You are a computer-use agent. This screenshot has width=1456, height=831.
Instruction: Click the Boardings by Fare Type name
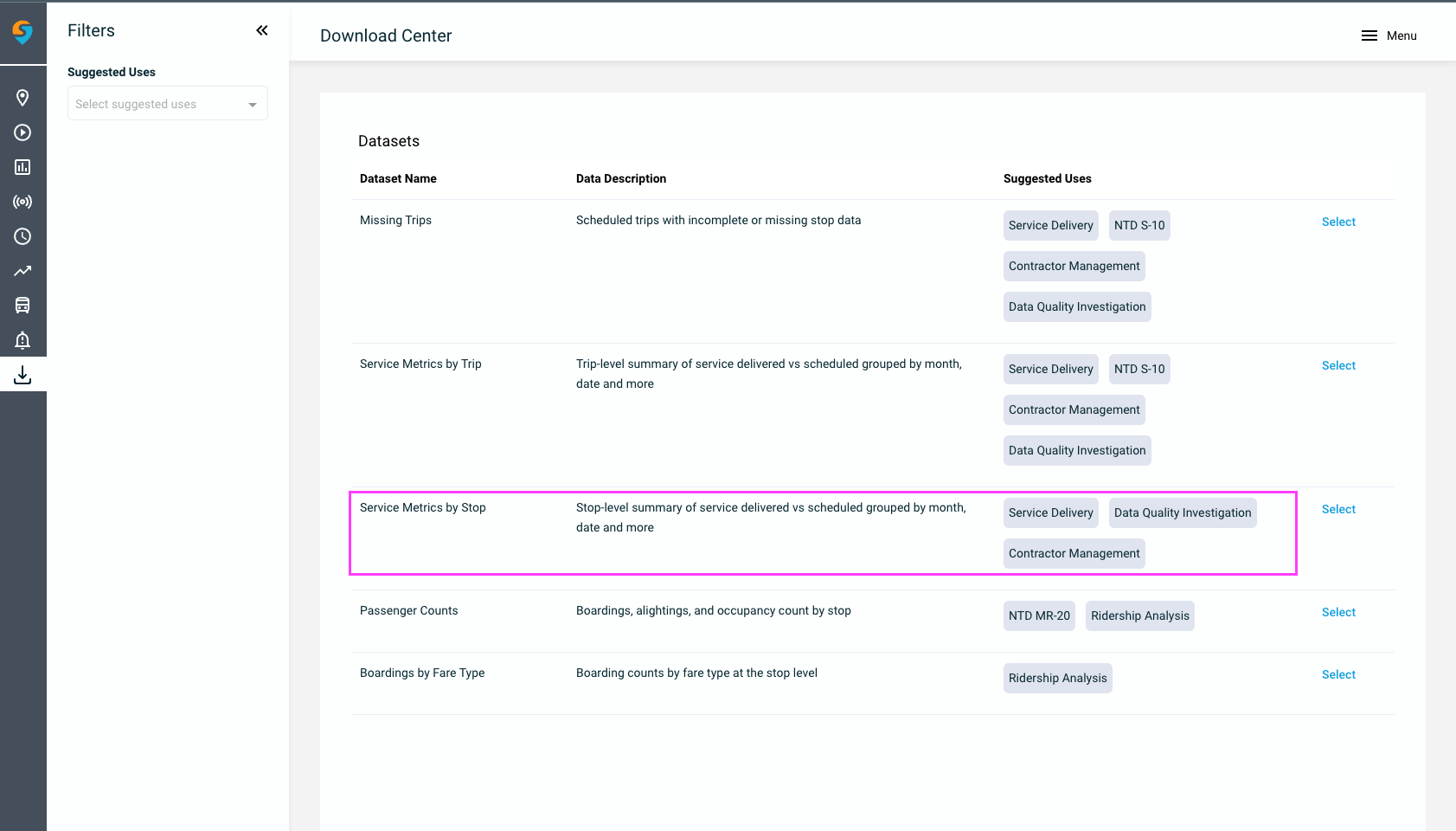pos(422,673)
